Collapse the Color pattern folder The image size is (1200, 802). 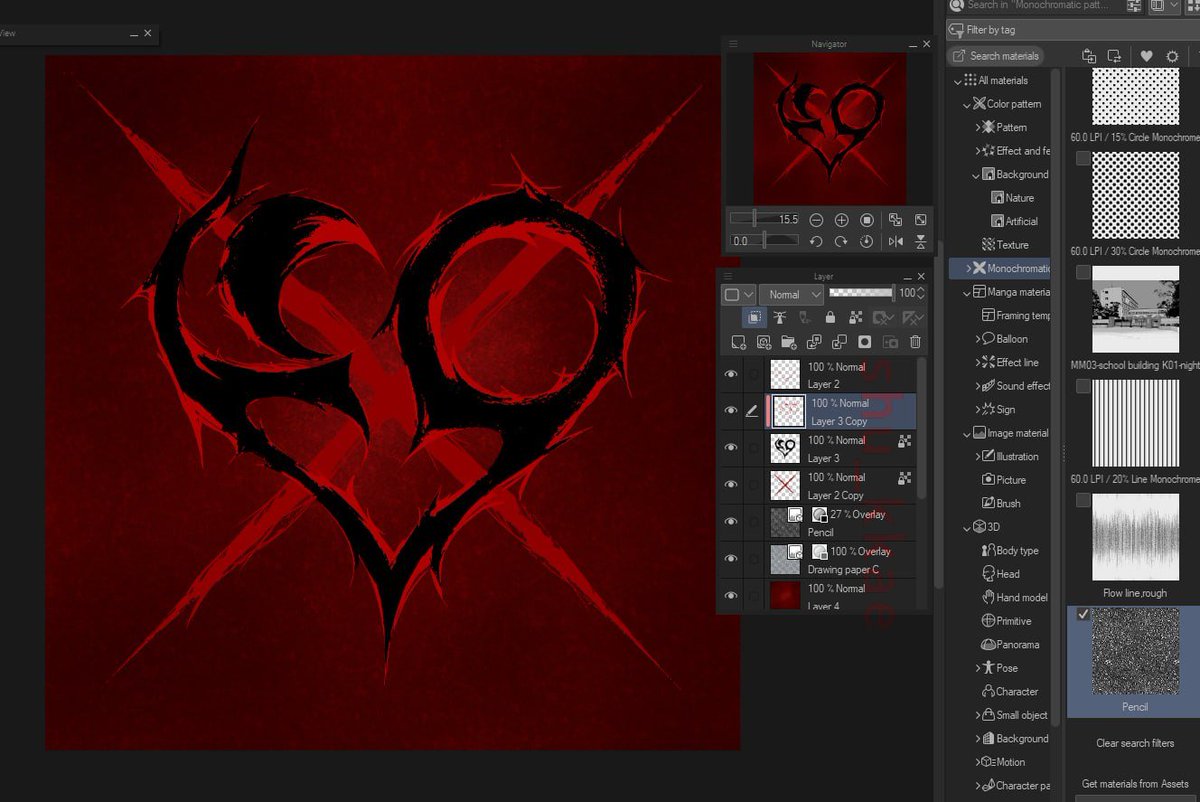pos(967,104)
